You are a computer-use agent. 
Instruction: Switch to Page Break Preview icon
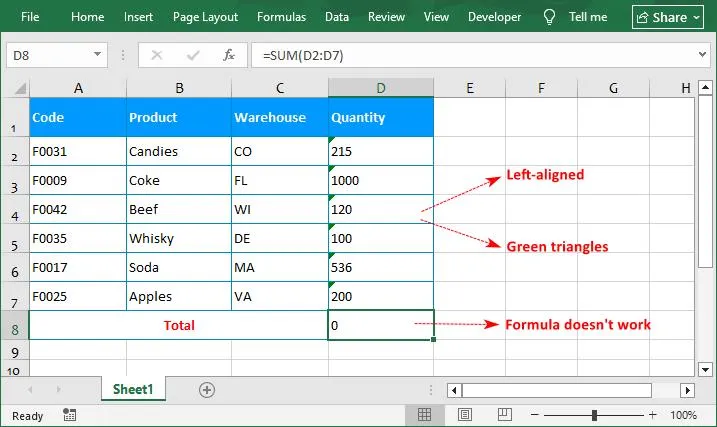tap(504, 415)
